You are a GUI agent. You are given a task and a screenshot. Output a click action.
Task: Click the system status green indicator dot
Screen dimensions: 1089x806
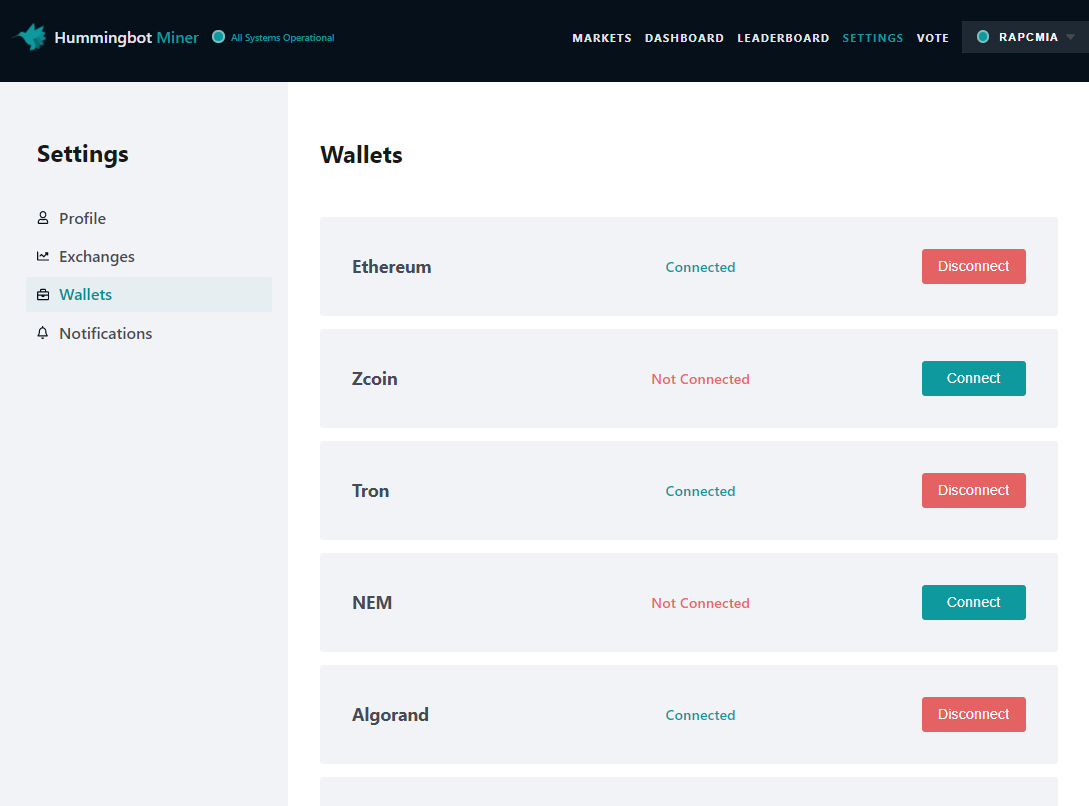(x=218, y=37)
